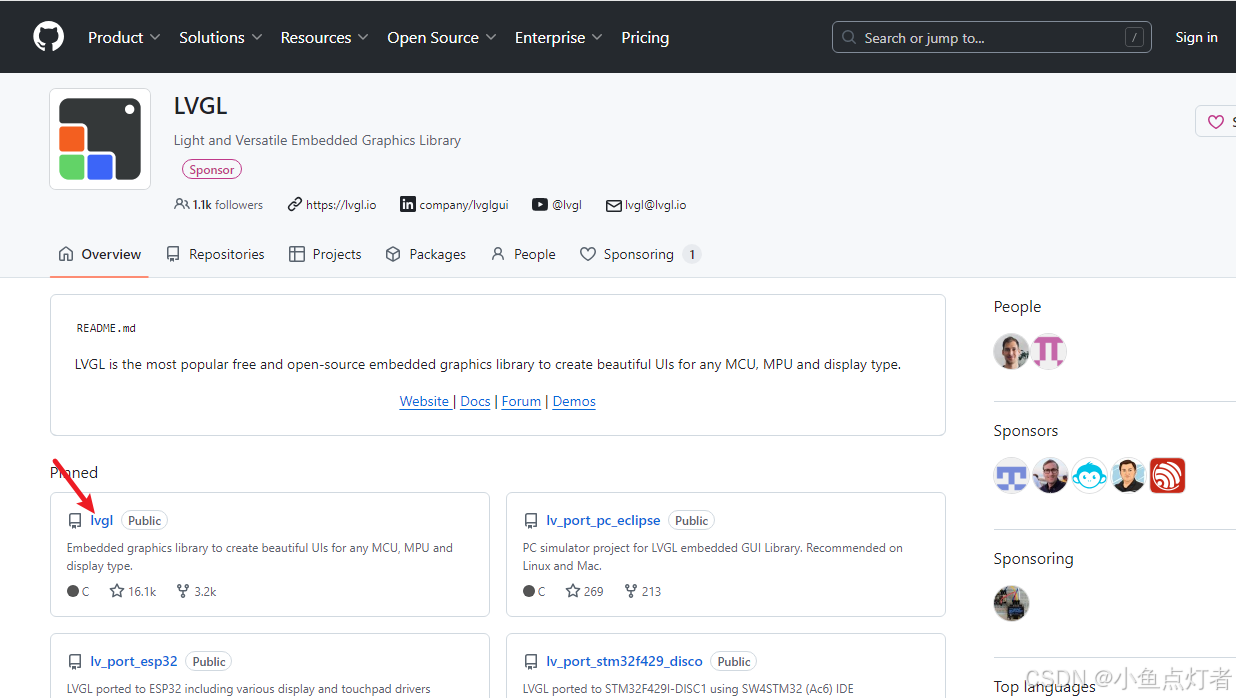
Task: Open the company/lvglgui link
Action: coord(464,204)
